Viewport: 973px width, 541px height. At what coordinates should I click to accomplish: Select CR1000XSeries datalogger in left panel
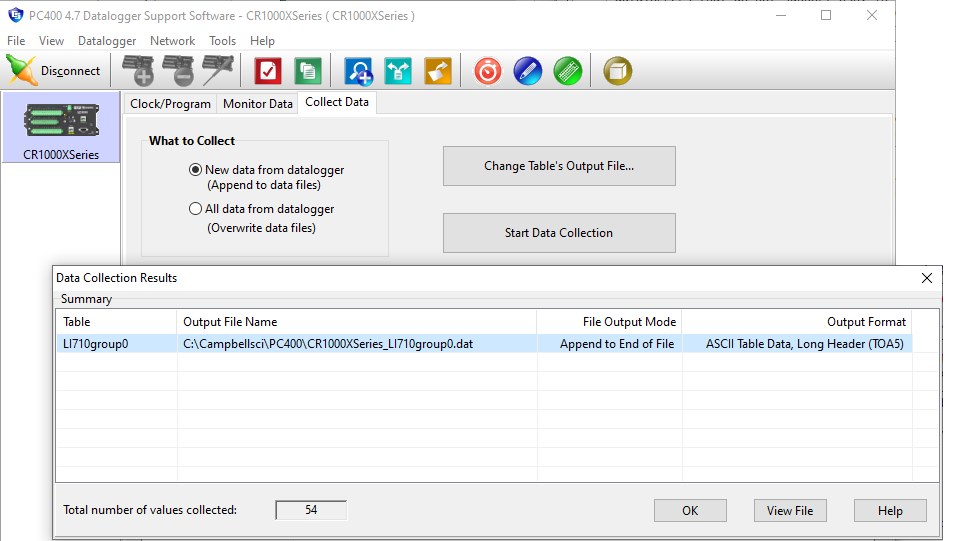[x=61, y=128]
